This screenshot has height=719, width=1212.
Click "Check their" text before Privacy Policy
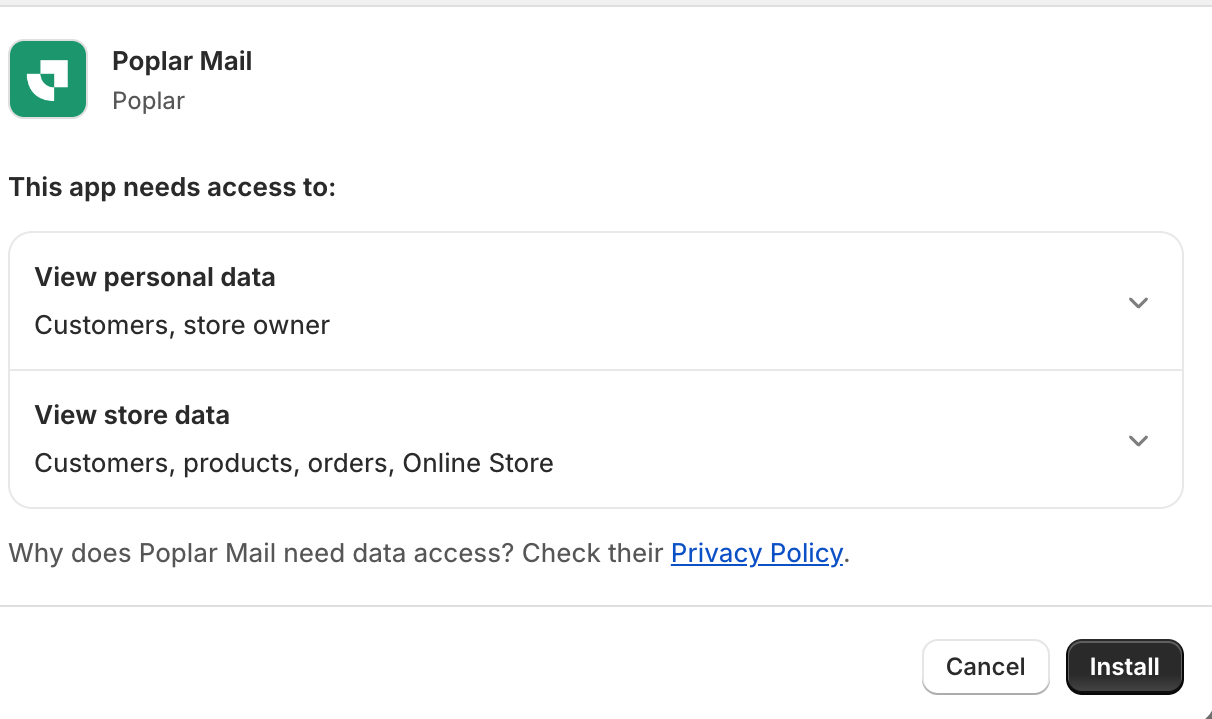point(593,553)
